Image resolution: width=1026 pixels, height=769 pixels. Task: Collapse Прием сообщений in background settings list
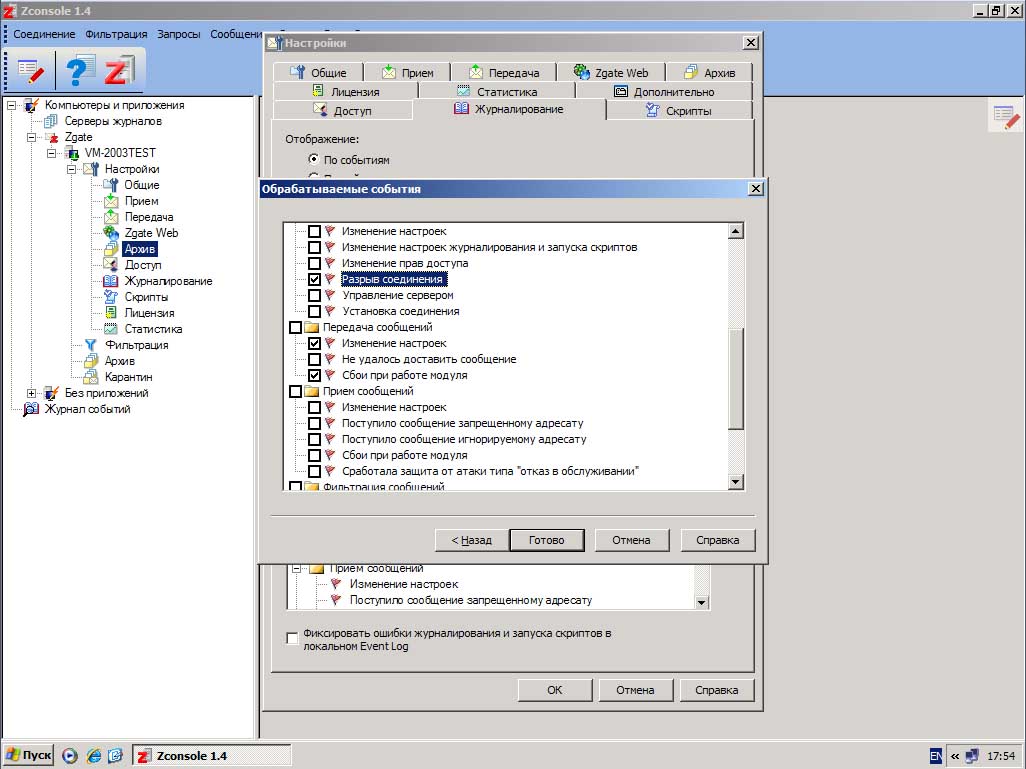296,569
